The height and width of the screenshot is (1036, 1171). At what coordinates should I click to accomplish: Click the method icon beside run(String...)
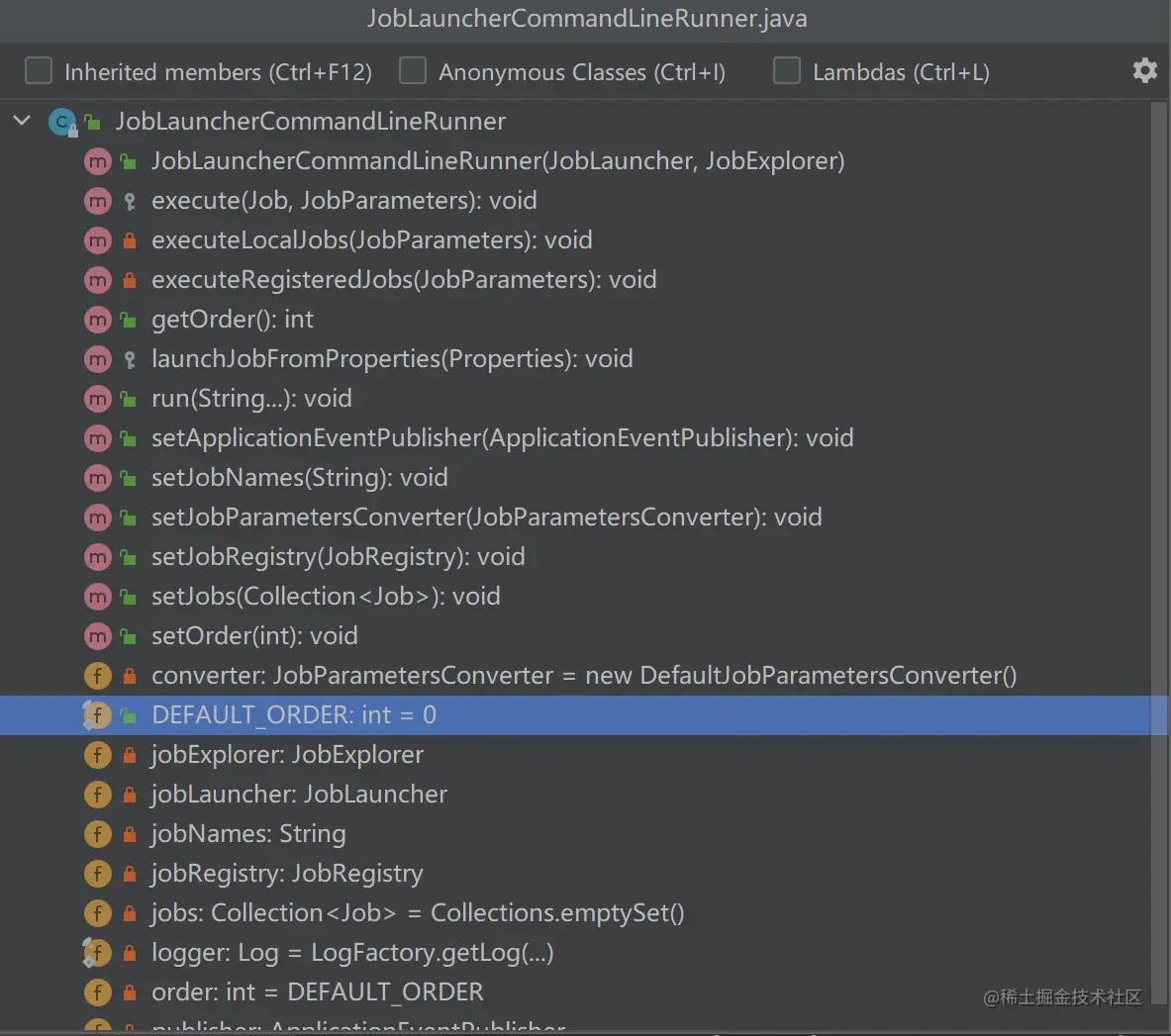pos(97,399)
